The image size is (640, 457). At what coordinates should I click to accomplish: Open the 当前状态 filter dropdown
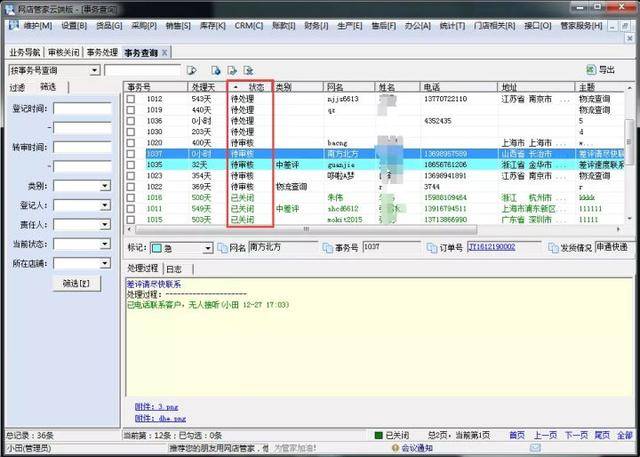[105, 244]
